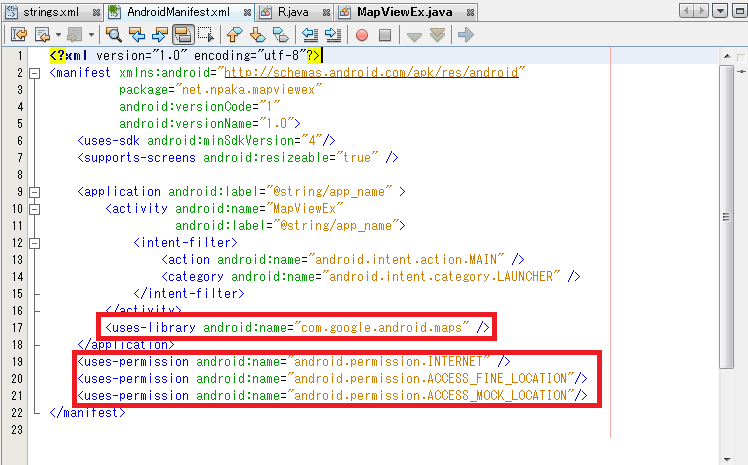748x465 pixels.
Task: Click the Validate XML double-arrow icon
Action: (x=437, y=34)
